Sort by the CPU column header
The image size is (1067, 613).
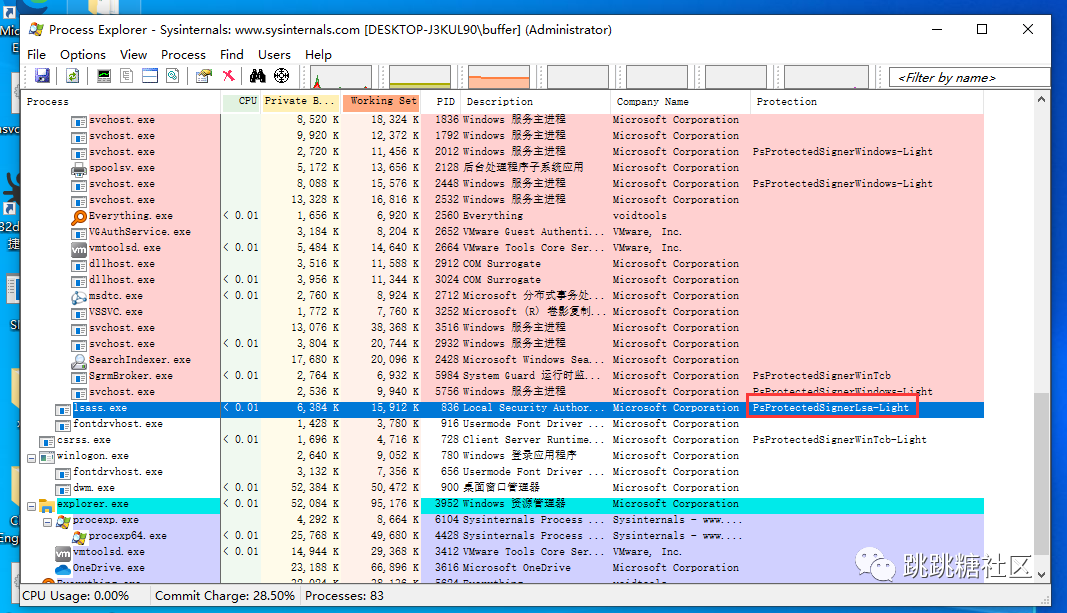pos(241,101)
